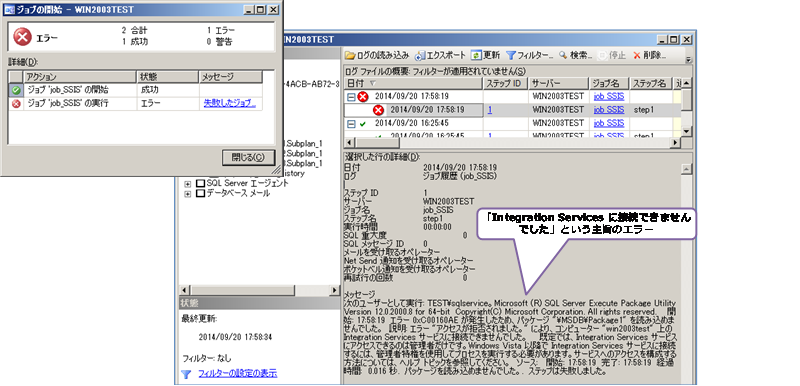Image resolution: width=800 pixels, height=386 pixels.
Task: Open the job_SSIS link in the step1 row
Action: click(609, 110)
